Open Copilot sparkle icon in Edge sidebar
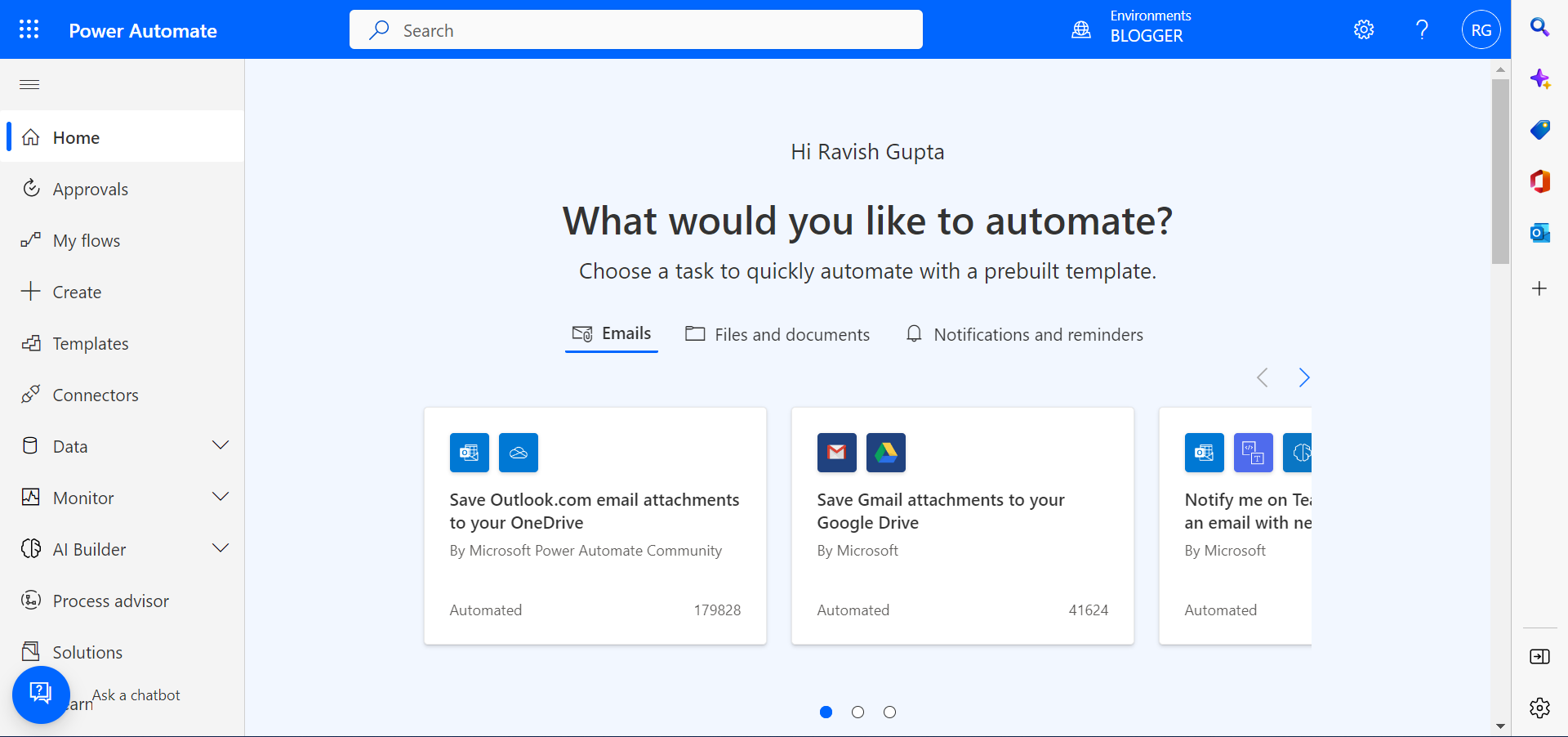 pos(1539,78)
